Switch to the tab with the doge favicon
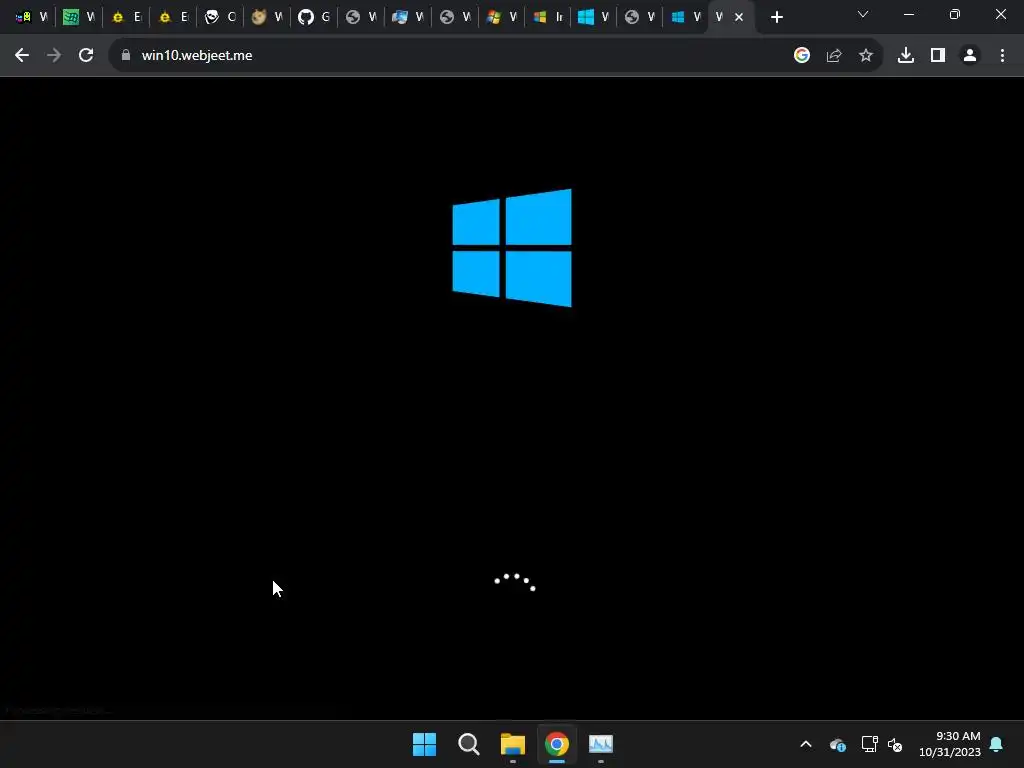Viewport: 1024px width, 768px height. pyautogui.click(x=267, y=18)
